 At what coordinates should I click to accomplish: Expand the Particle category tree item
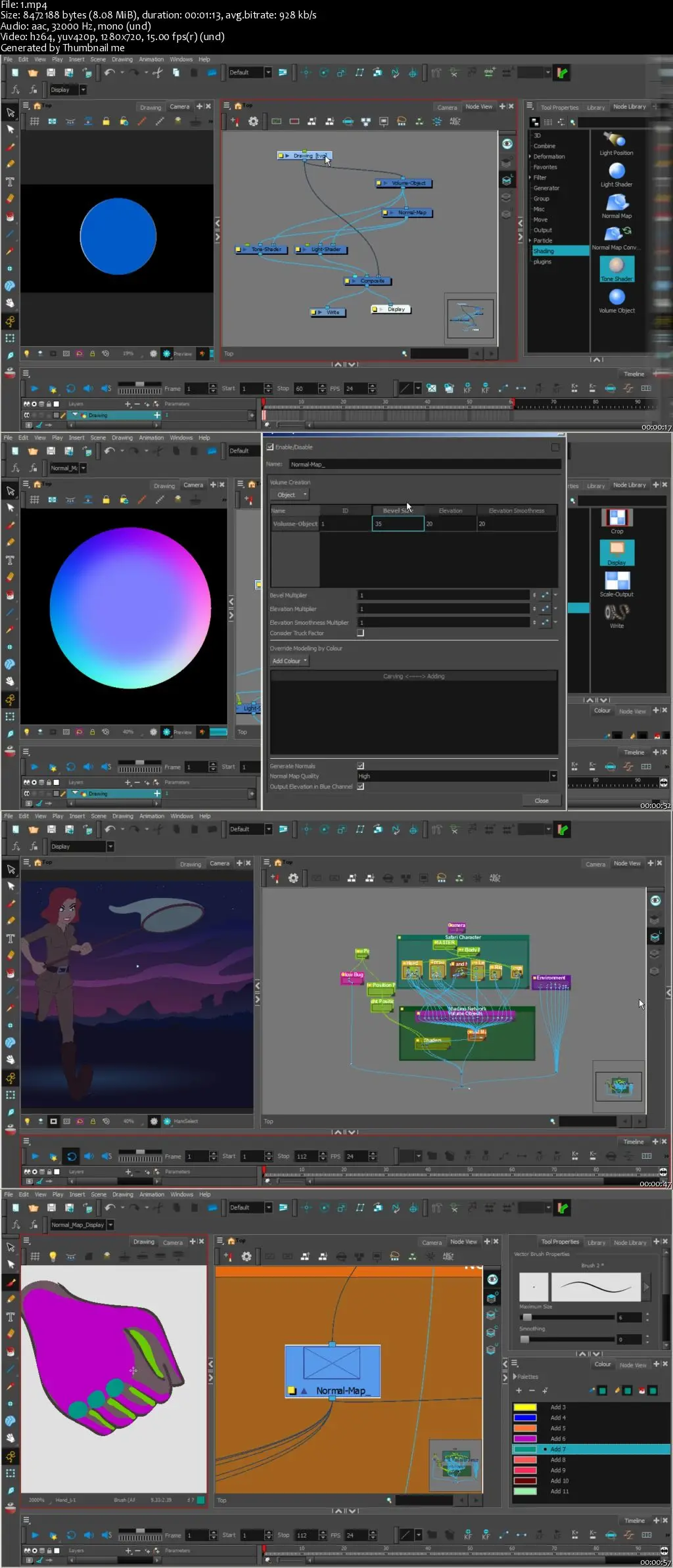(x=530, y=240)
